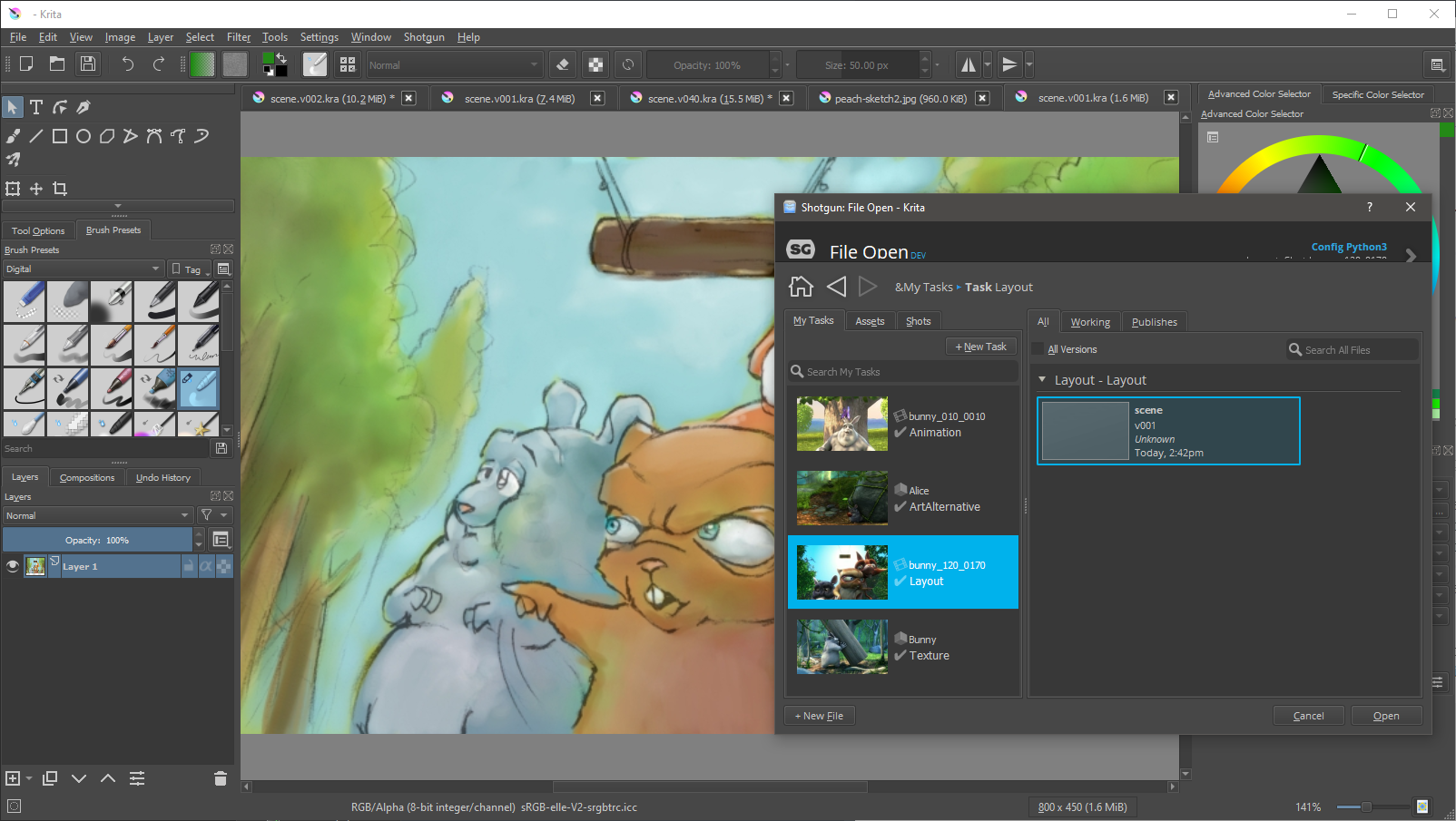Expand the user menu chevron near Config Python3
This screenshot has height=821, width=1456.
pyautogui.click(x=1411, y=256)
